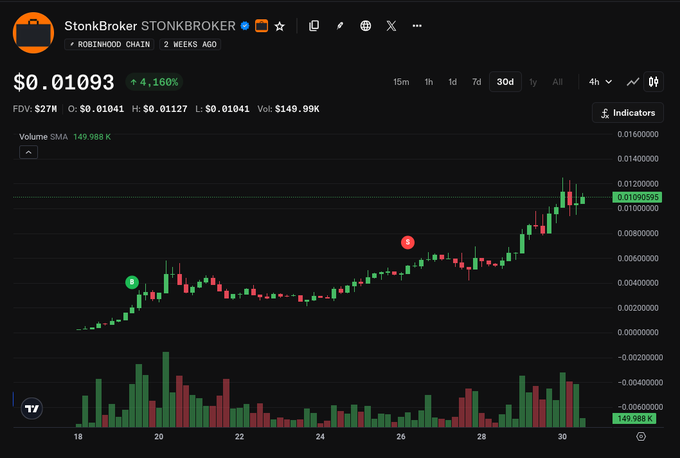Select the 30d time range
Screen dimensions: 680x458
505,82
